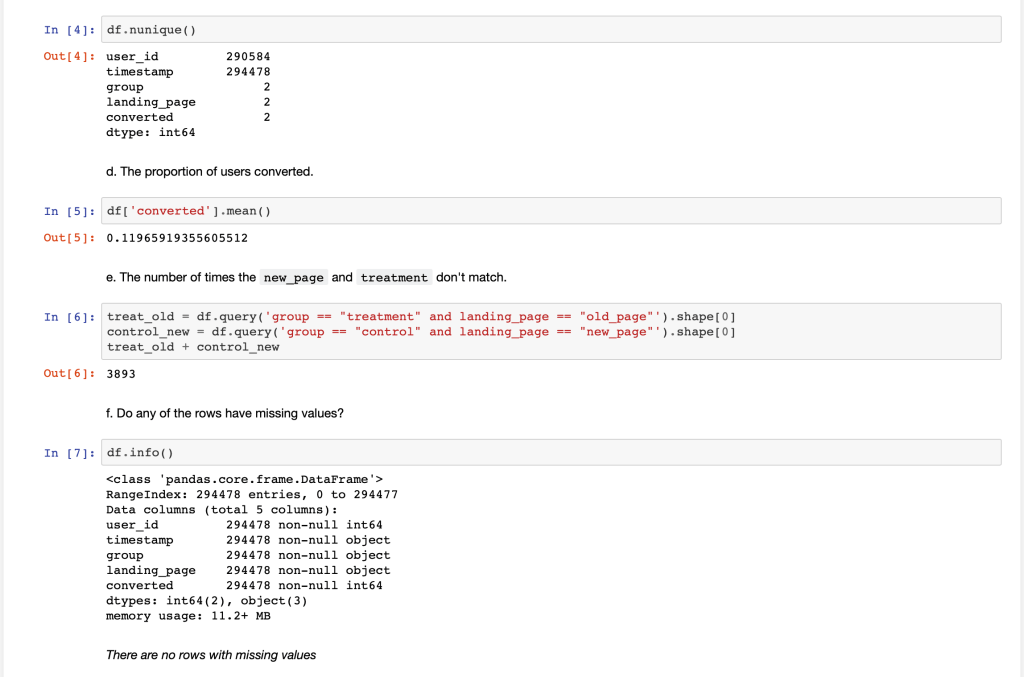The width and height of the screenshot is (1024, 677).
Task: Click the 3893 output value
Action: pyautogui.click(x=121, y=374)
